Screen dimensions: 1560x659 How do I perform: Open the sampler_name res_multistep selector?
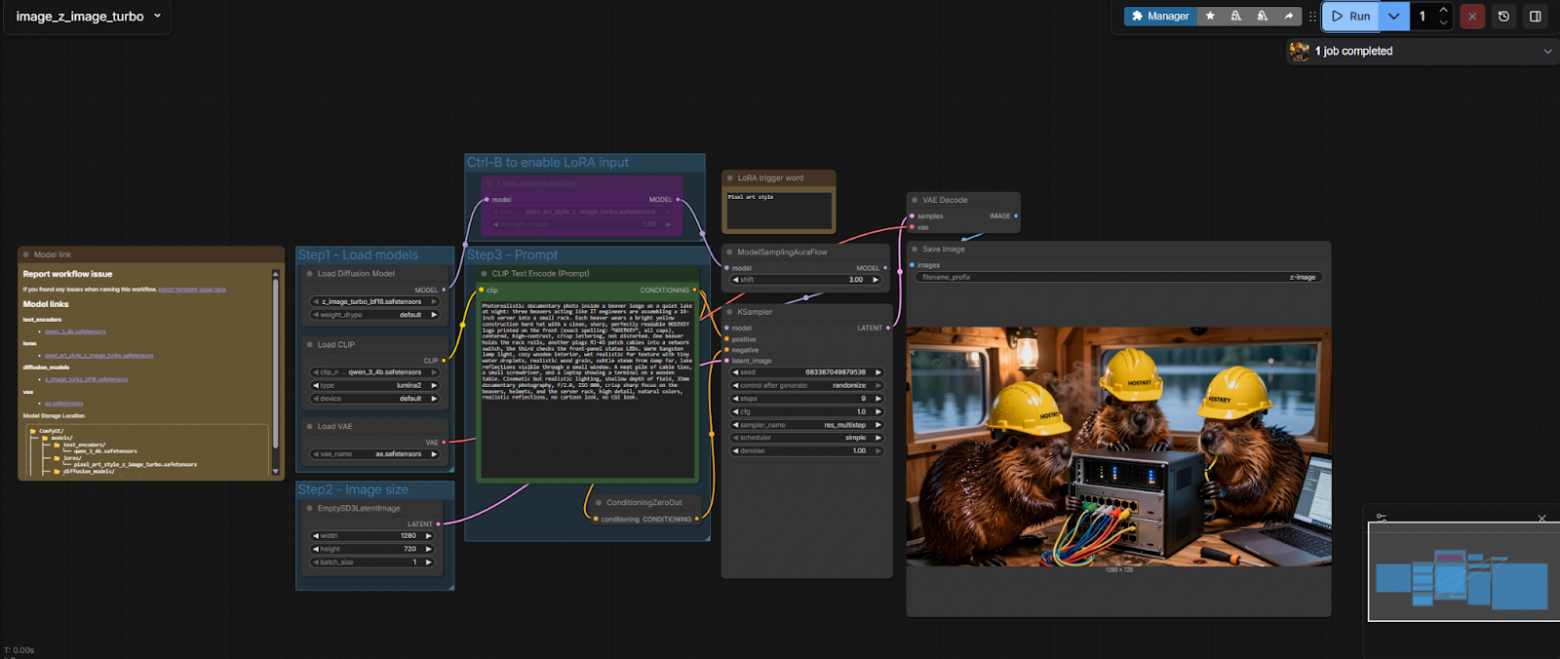point(806,424)
